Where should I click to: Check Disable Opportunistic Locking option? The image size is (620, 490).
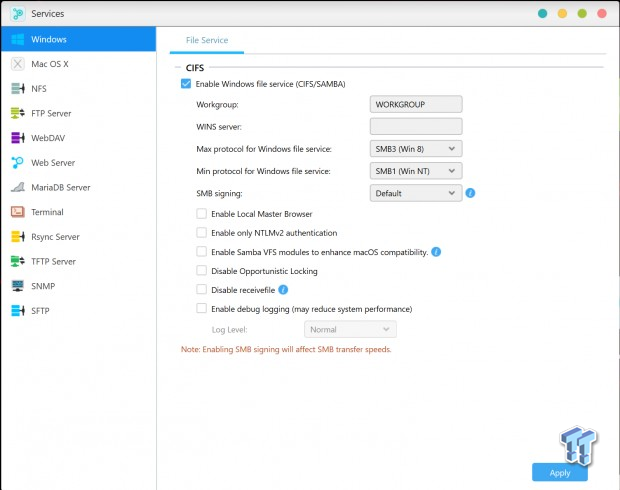(202, 271)
